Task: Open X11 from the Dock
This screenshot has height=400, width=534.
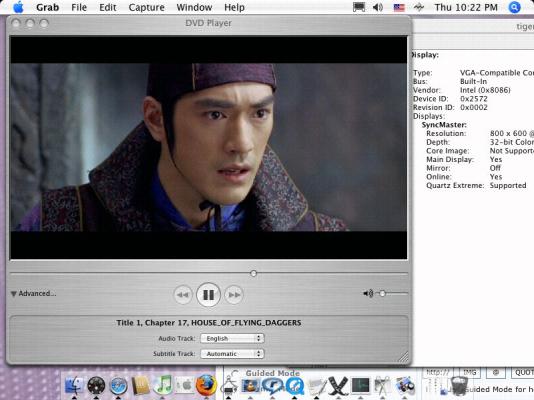Action: pyautogui.click(x=338, y=386)
